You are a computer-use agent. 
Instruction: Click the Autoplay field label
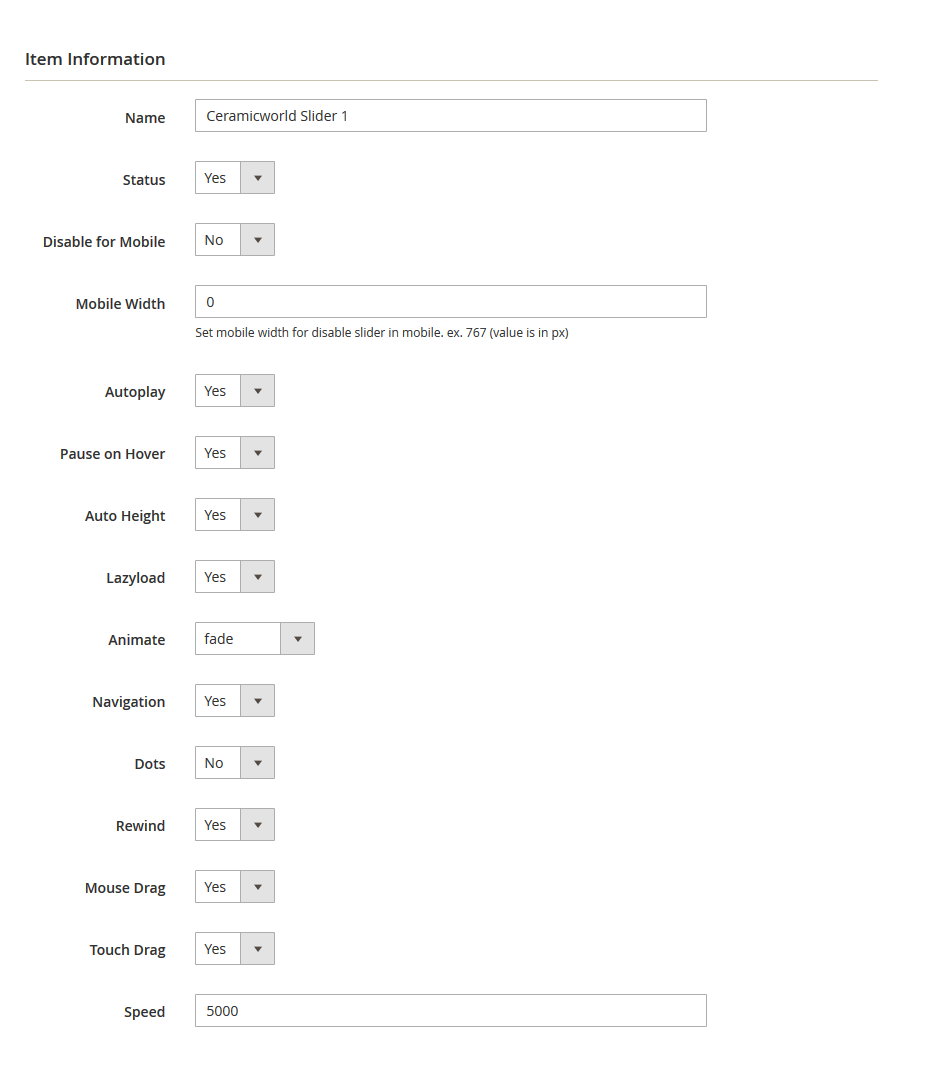[135, 392]
